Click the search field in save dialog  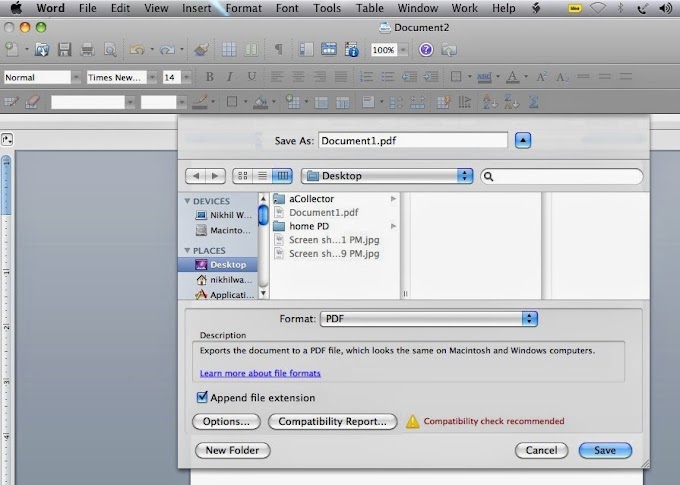[562, 176]
